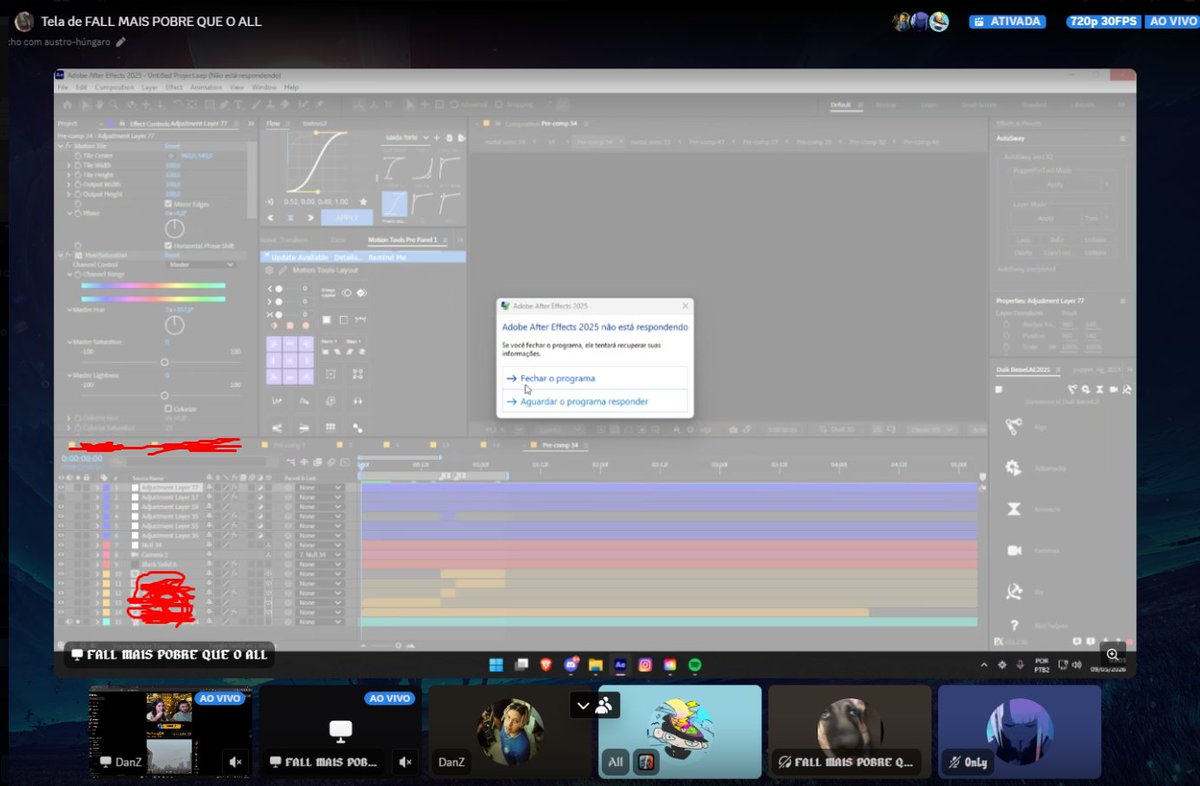The image size is (1200, 786).
Task: Select the Adjustment Layer 57 row
Action: (169, 496)
